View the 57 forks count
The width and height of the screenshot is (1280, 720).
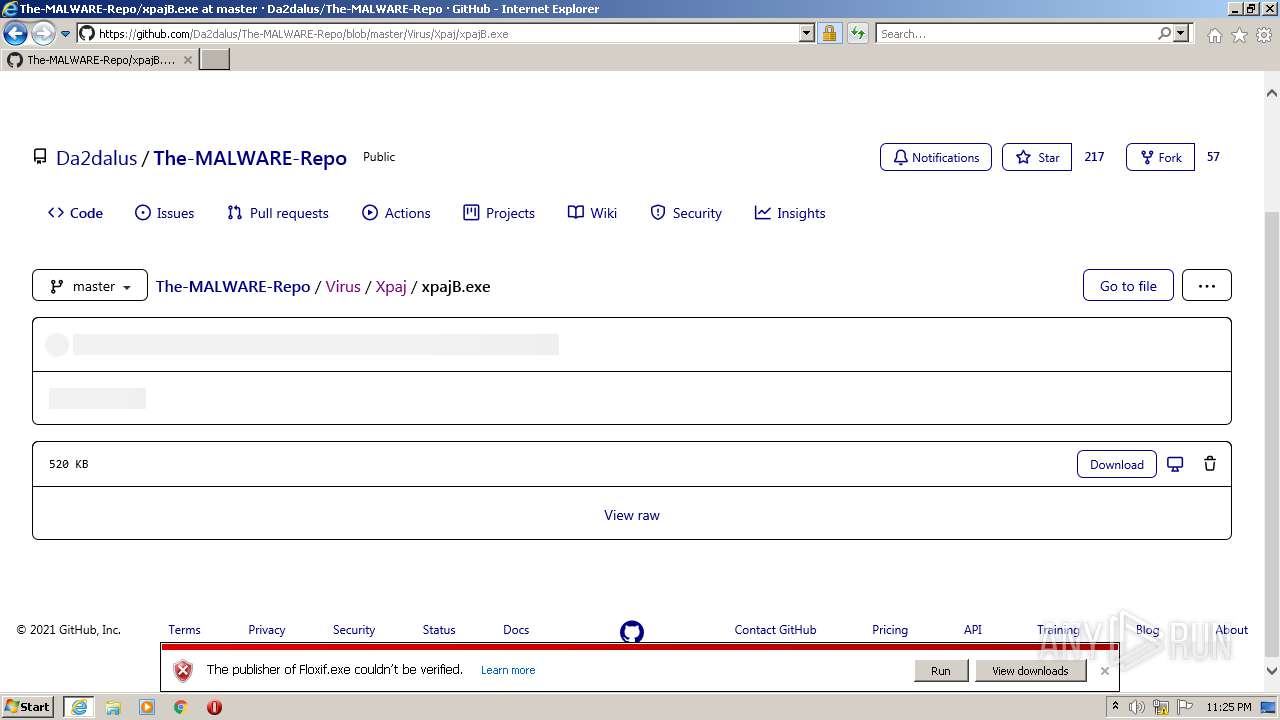1213,157
